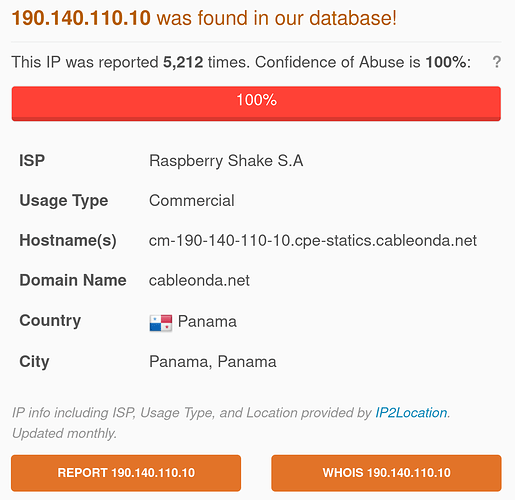This screenshot has height=500, width=515.
Task: Open the IP2Location link
Action: (x=411, y=413)
